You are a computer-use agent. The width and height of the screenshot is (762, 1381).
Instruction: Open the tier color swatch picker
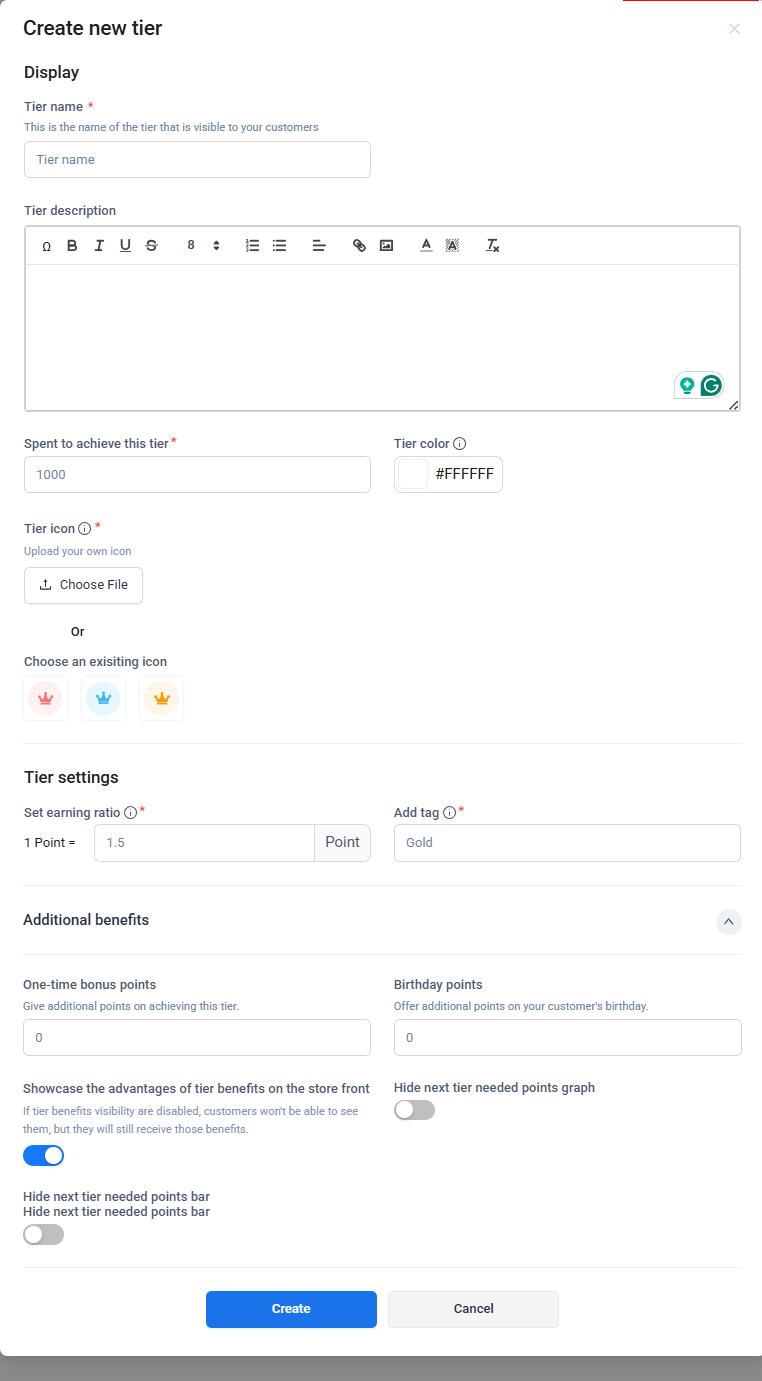(413, 474)
